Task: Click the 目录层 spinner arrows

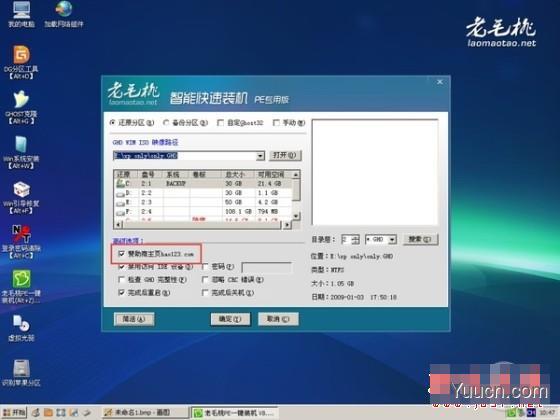Action: 356,239
